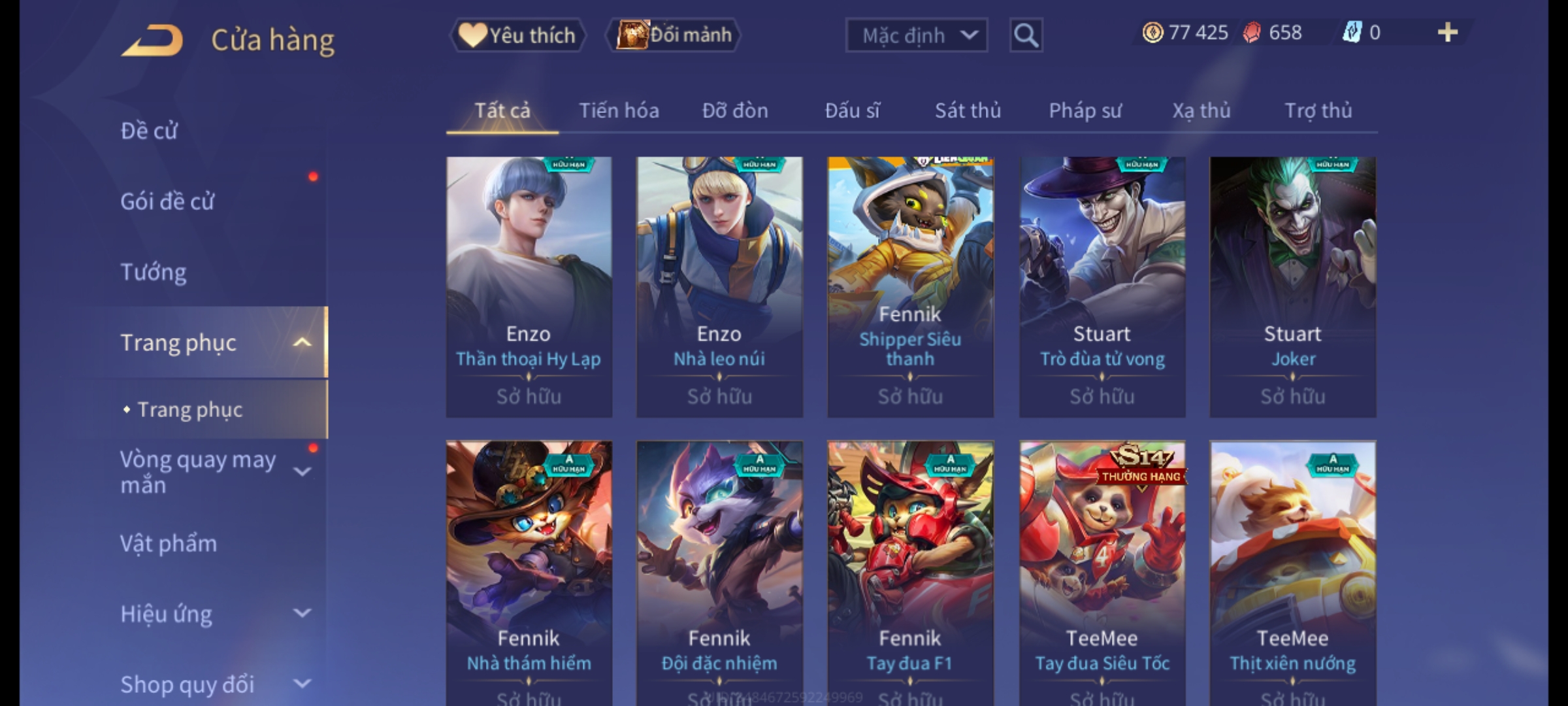Expand the Hiệu ứng sidebar section
This screenshot has width=1568, height=706.
302,613
